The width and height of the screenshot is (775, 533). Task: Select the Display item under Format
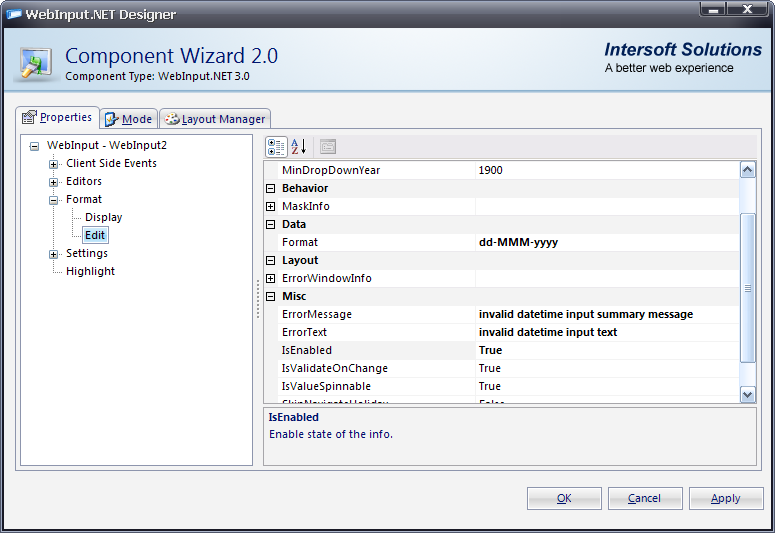tap(103, 218)
